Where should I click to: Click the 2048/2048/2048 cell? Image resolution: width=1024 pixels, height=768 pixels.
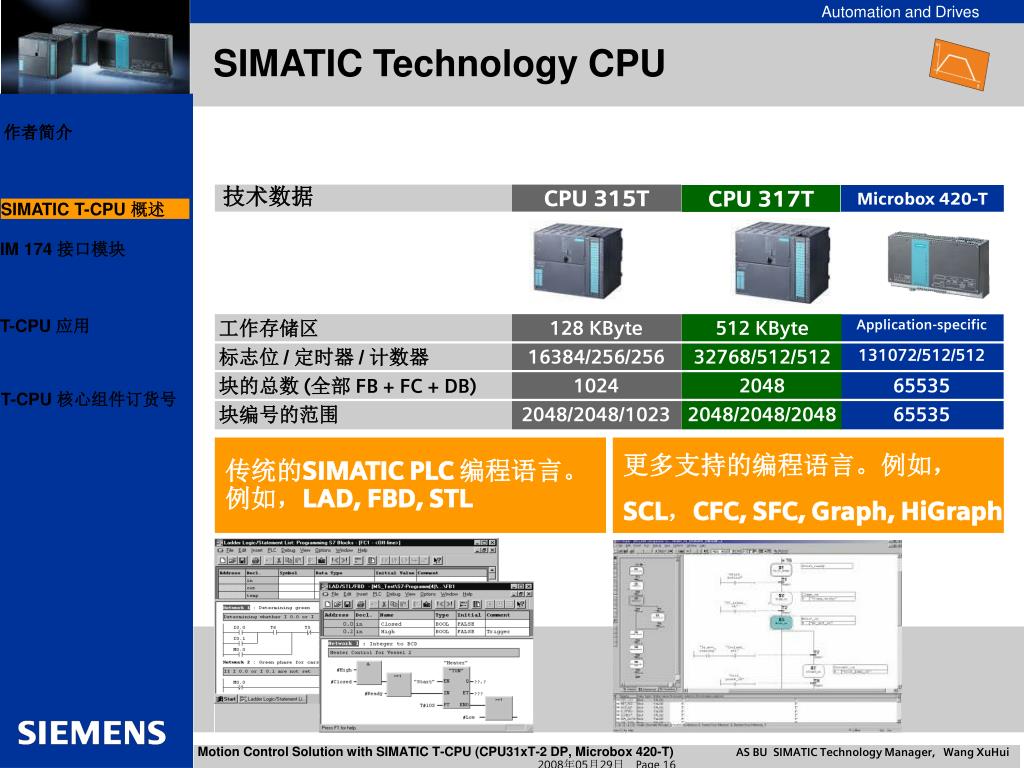[x=761, y=414]
